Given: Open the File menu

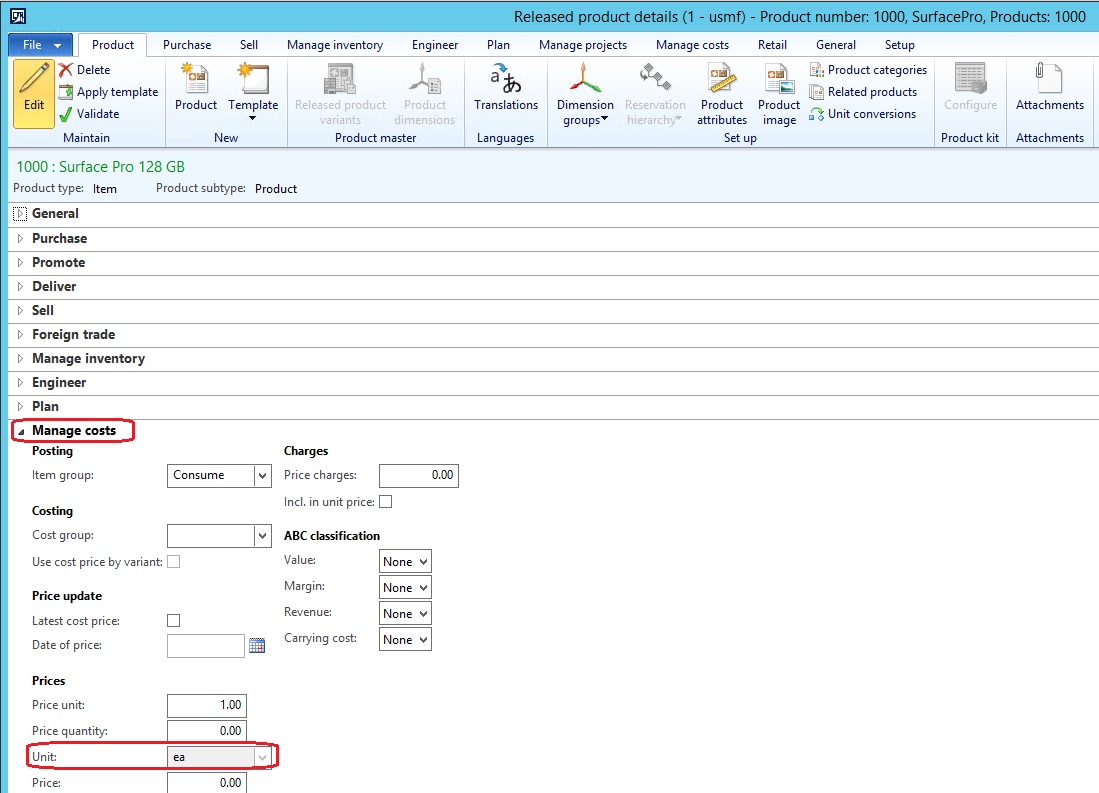Looking at the screenshot, I should tap(32, 44).
